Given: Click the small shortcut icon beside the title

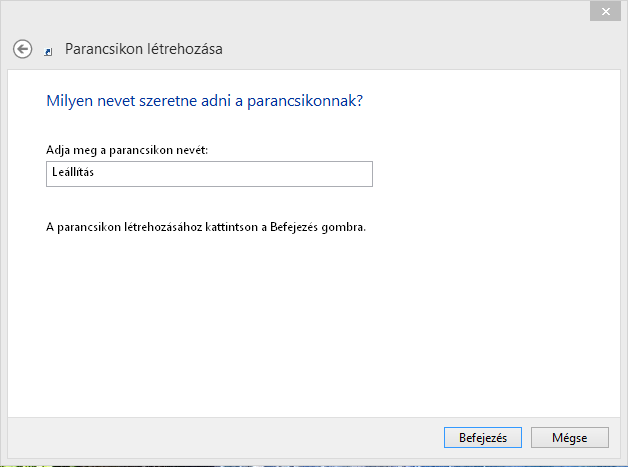Looking at the screenshot, I should click(x=48, y=52).
